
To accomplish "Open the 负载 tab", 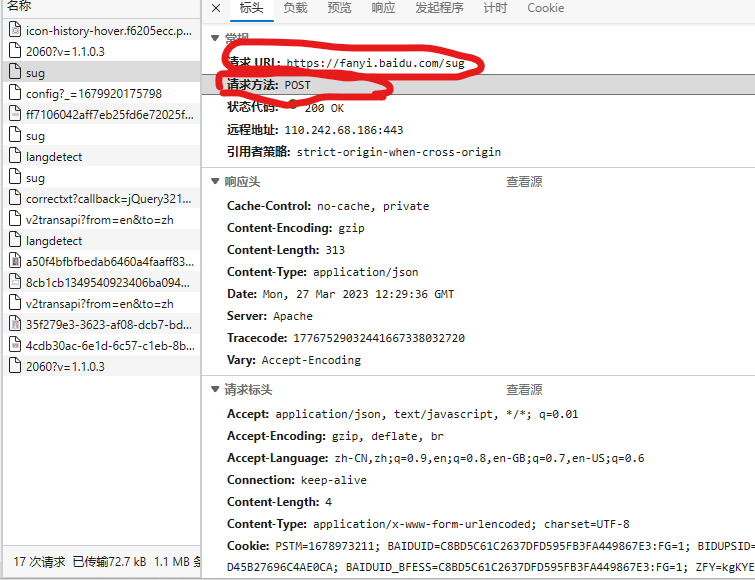I will tap(295, 8).
